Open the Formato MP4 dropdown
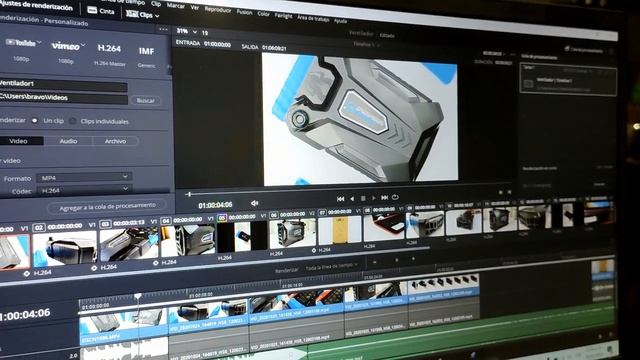This screenshot has width=640, height=360. [84, 177]
